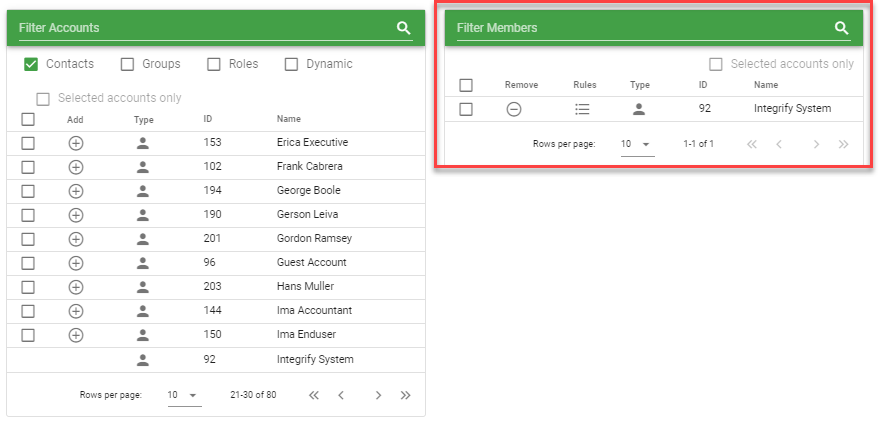Click search icon in Filter Members bar
Image resolution: width=880 pixels, height=435 pixels.
pos(842,28)
